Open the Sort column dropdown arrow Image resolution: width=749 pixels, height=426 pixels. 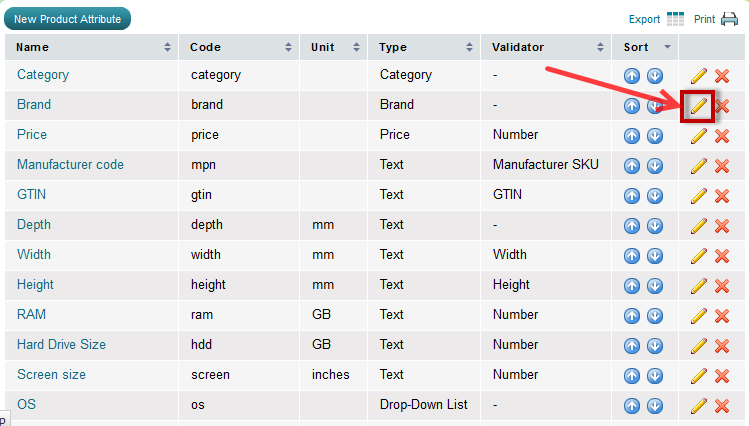point(667,47)
